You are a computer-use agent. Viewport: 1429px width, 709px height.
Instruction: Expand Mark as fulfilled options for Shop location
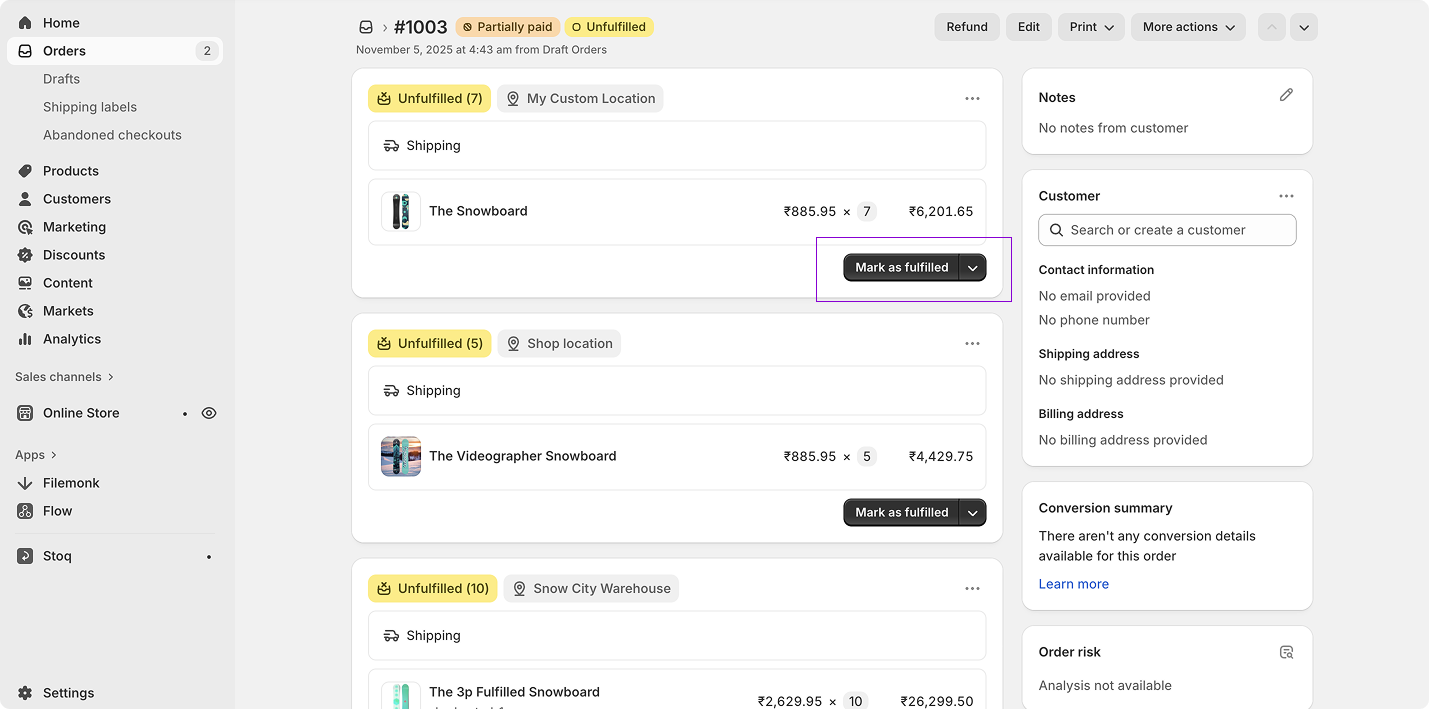coord(971,512)
